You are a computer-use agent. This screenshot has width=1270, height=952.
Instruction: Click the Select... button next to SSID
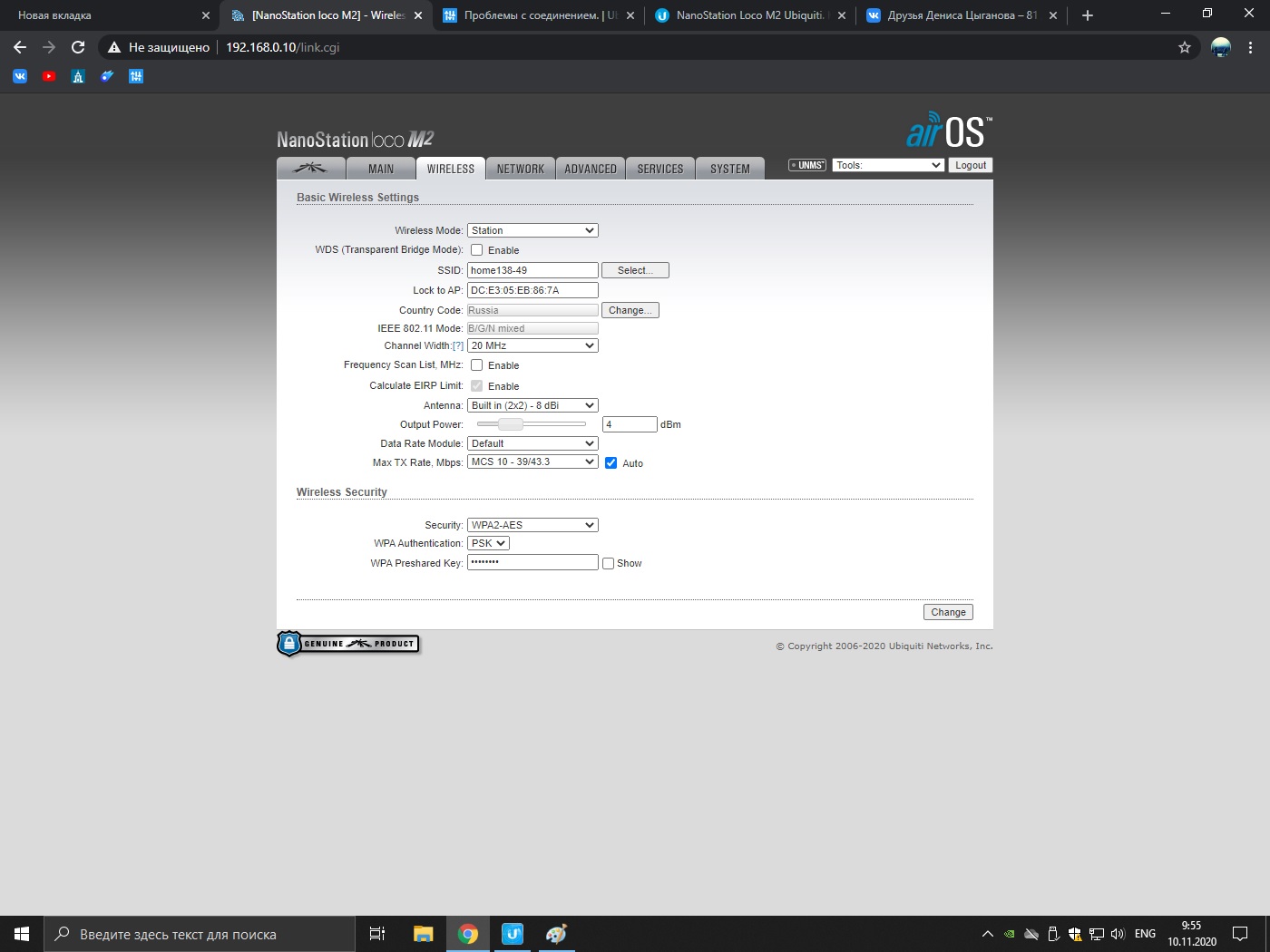point(635,270)
